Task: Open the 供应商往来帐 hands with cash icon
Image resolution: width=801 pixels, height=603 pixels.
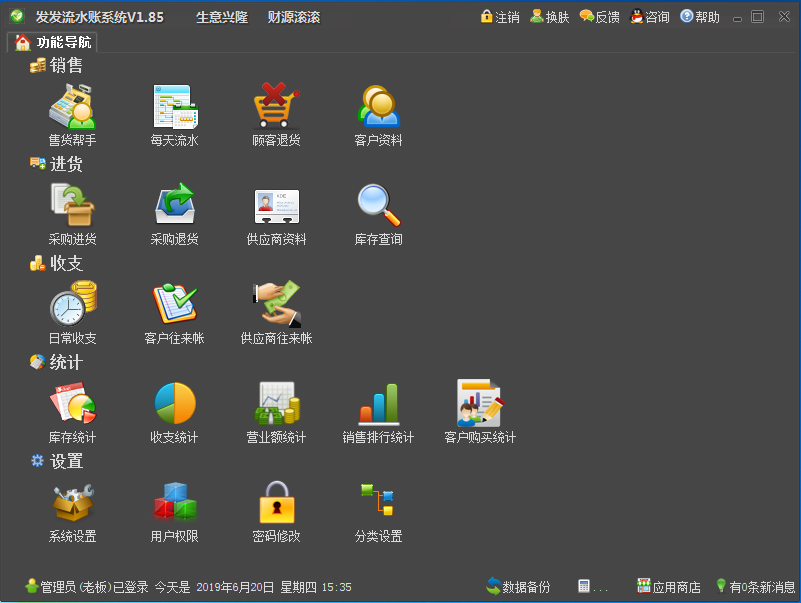Action: point(276,304)
